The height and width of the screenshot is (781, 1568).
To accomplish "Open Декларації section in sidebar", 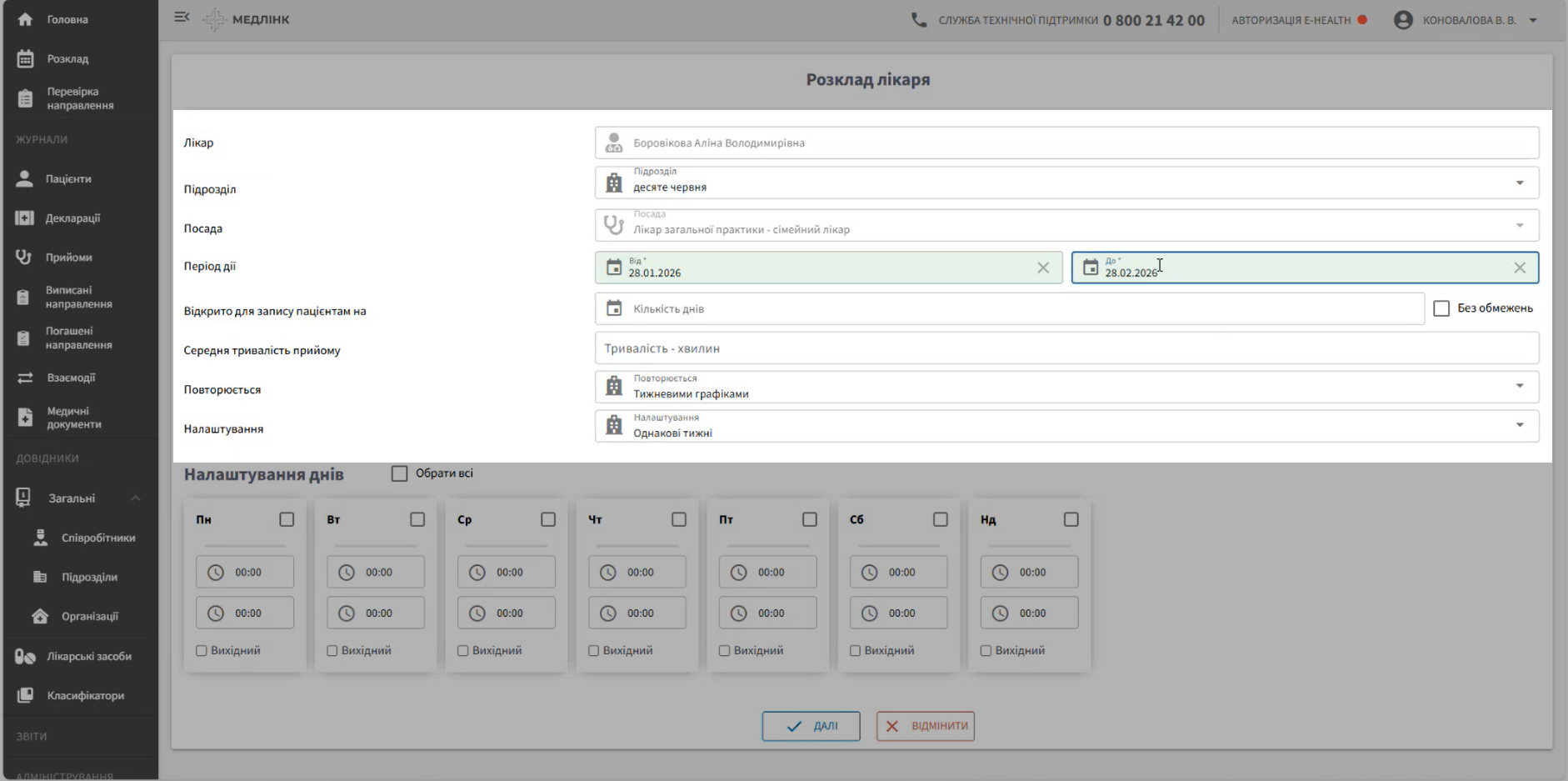I will point(72,218).
